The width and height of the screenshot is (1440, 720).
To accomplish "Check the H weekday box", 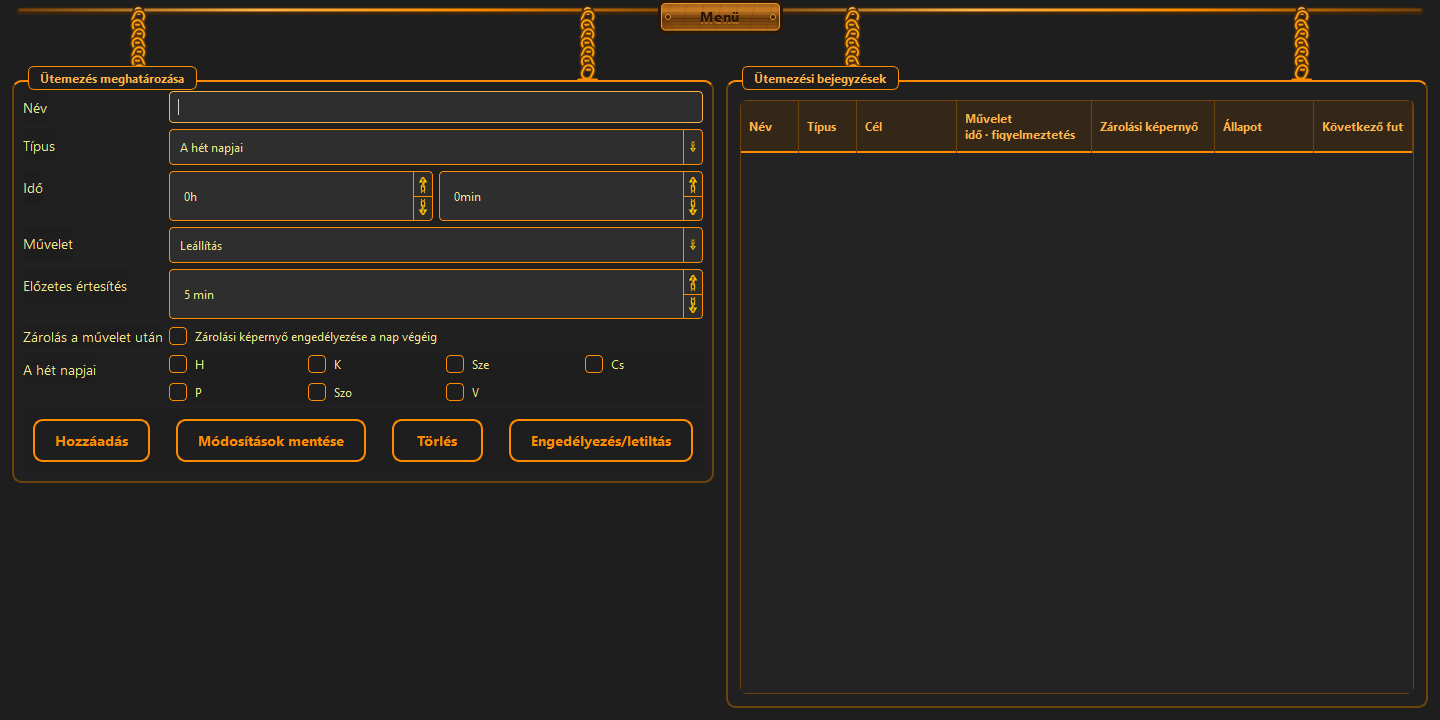I will [178, 364].
